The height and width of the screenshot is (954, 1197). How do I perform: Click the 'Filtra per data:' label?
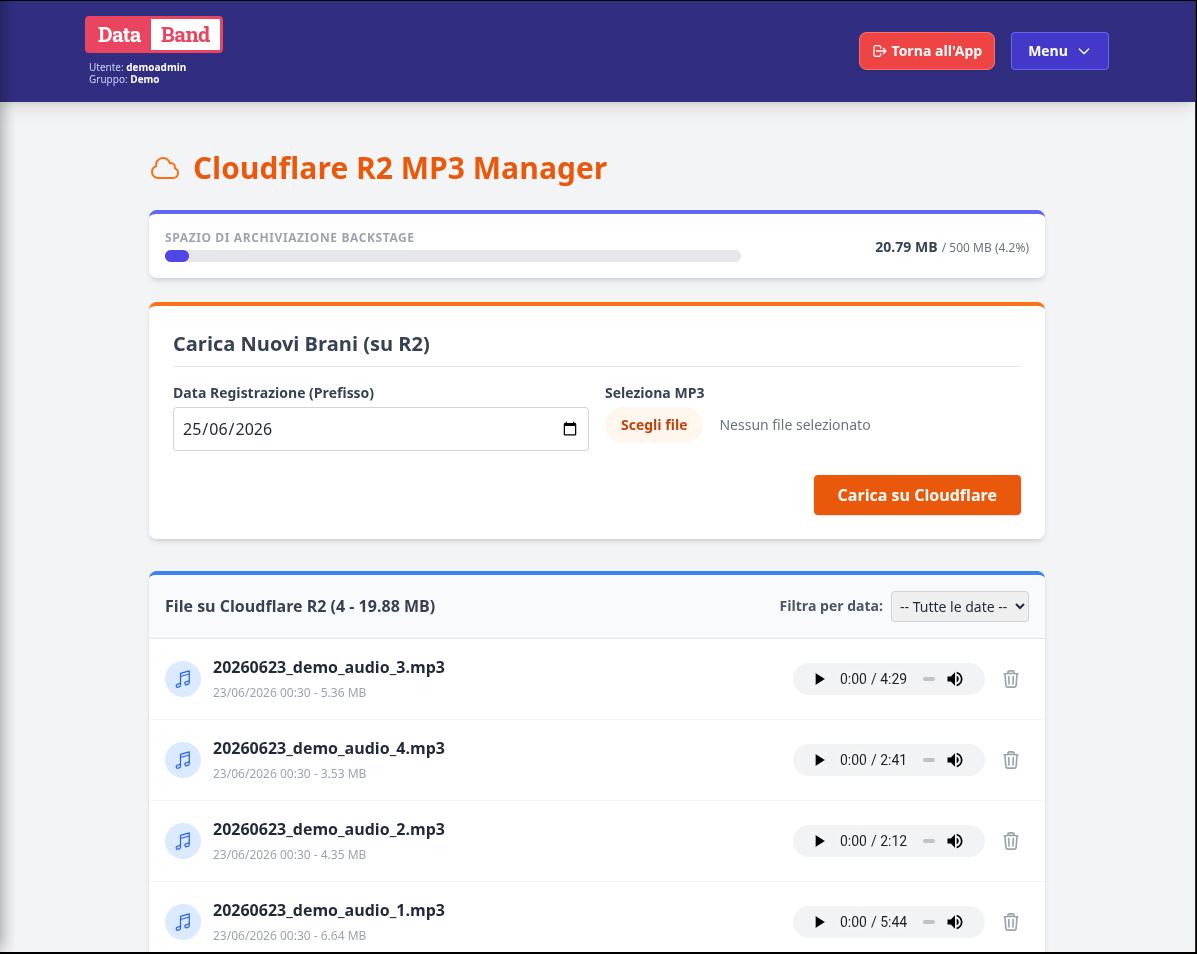coord(831,606)
